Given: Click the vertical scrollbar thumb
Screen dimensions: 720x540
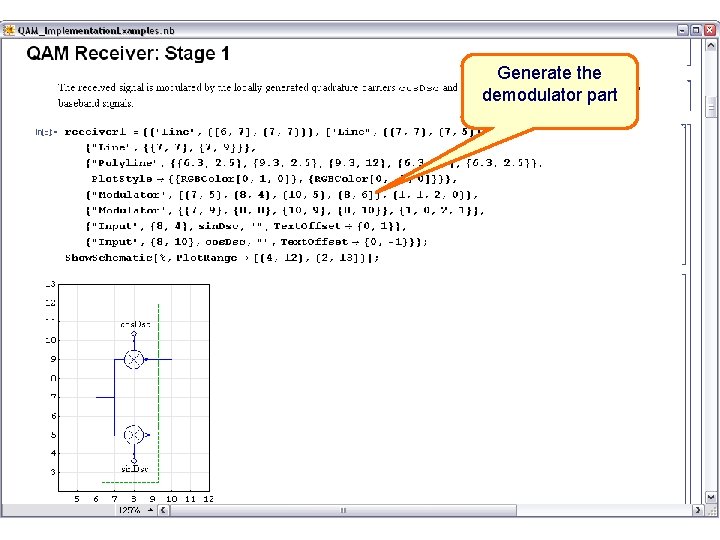Looking at the screenshot, I should [x=710, y=108].
